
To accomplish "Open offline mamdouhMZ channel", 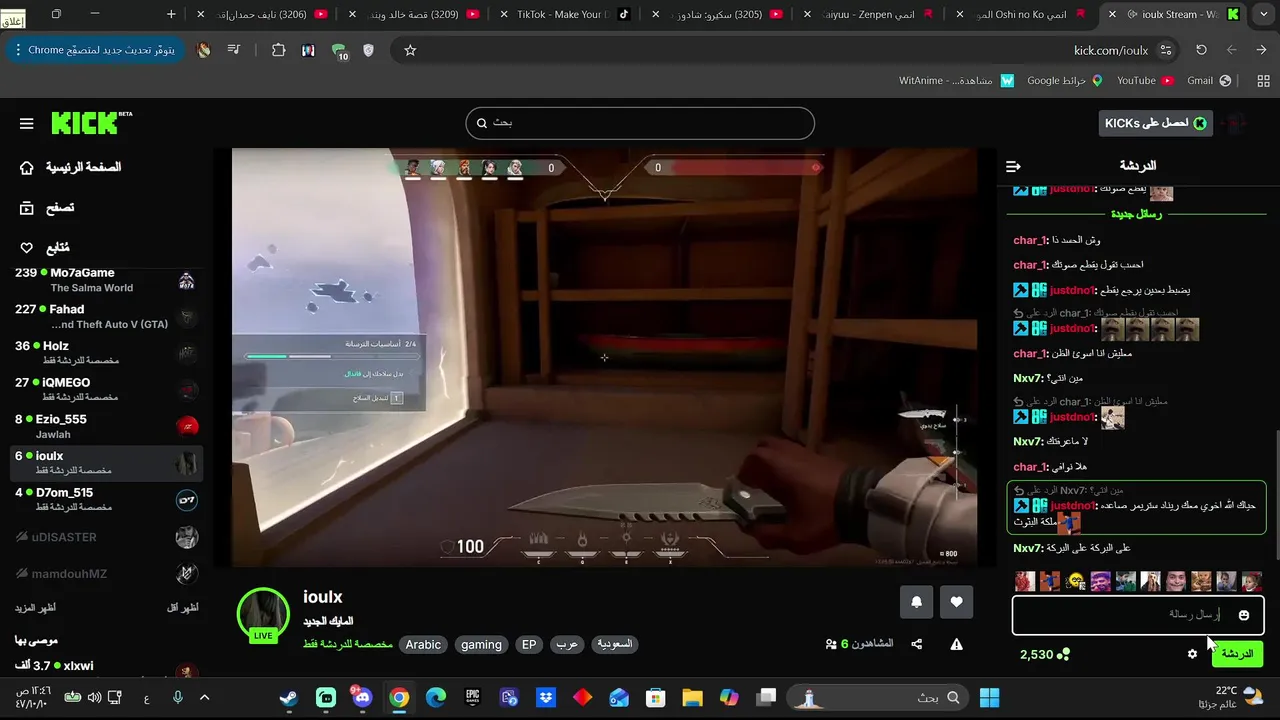I will (x=106, y=574).
